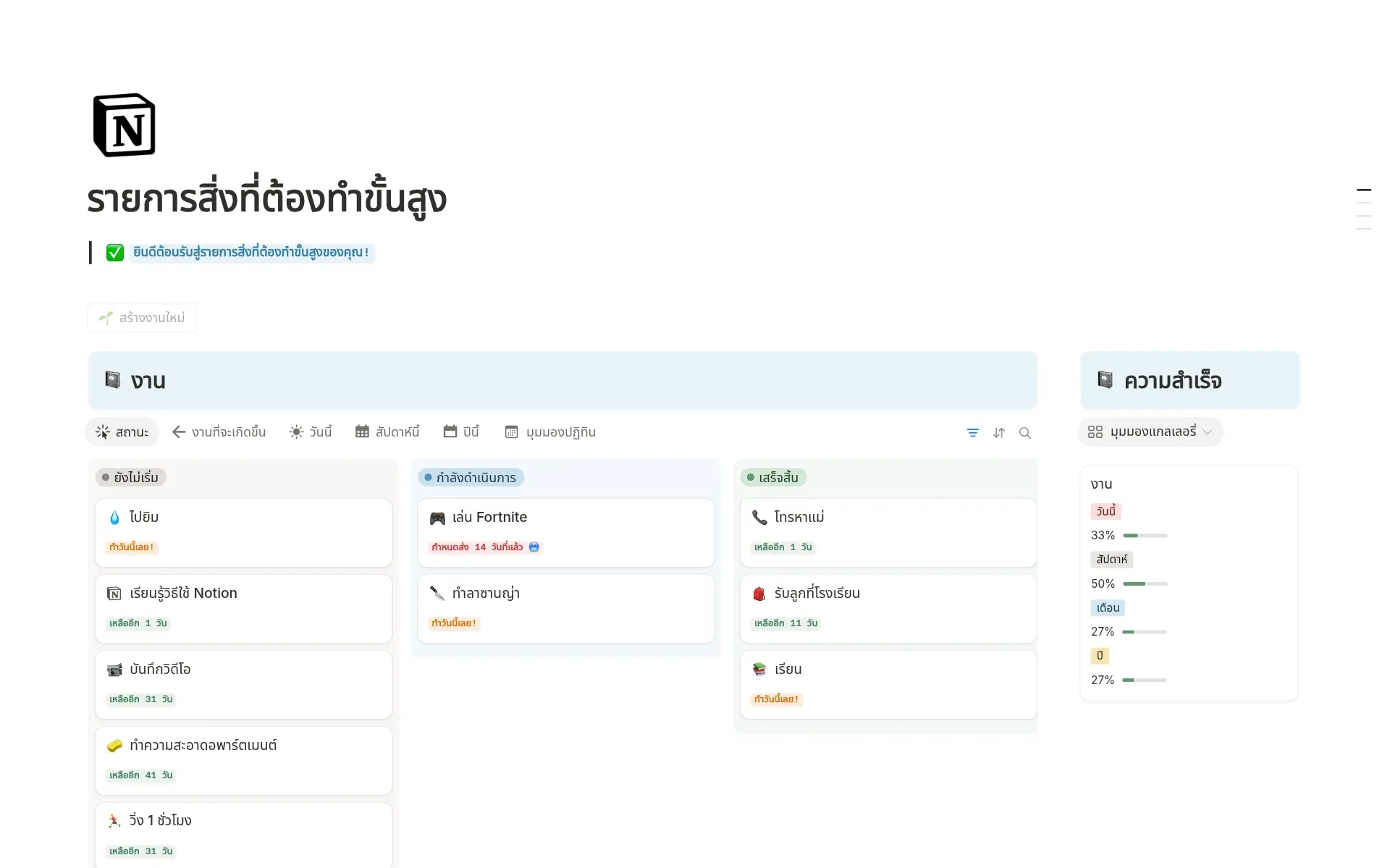Open the มุมมองปฏิทิน calendar tab
1390x868 pixels.
[550, 432]
